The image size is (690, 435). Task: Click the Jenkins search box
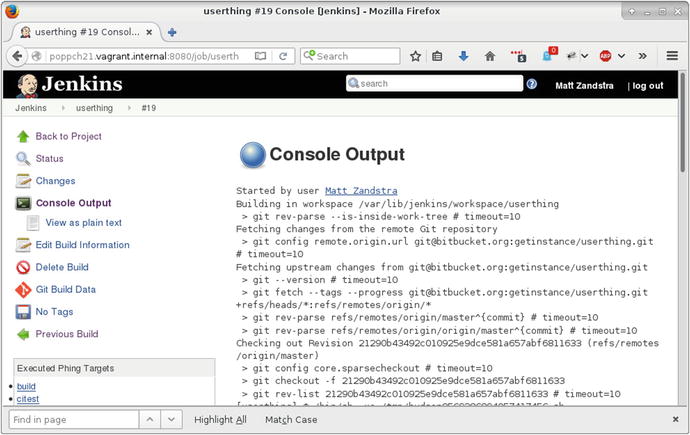pyautogui.click(x=434, y=84)
